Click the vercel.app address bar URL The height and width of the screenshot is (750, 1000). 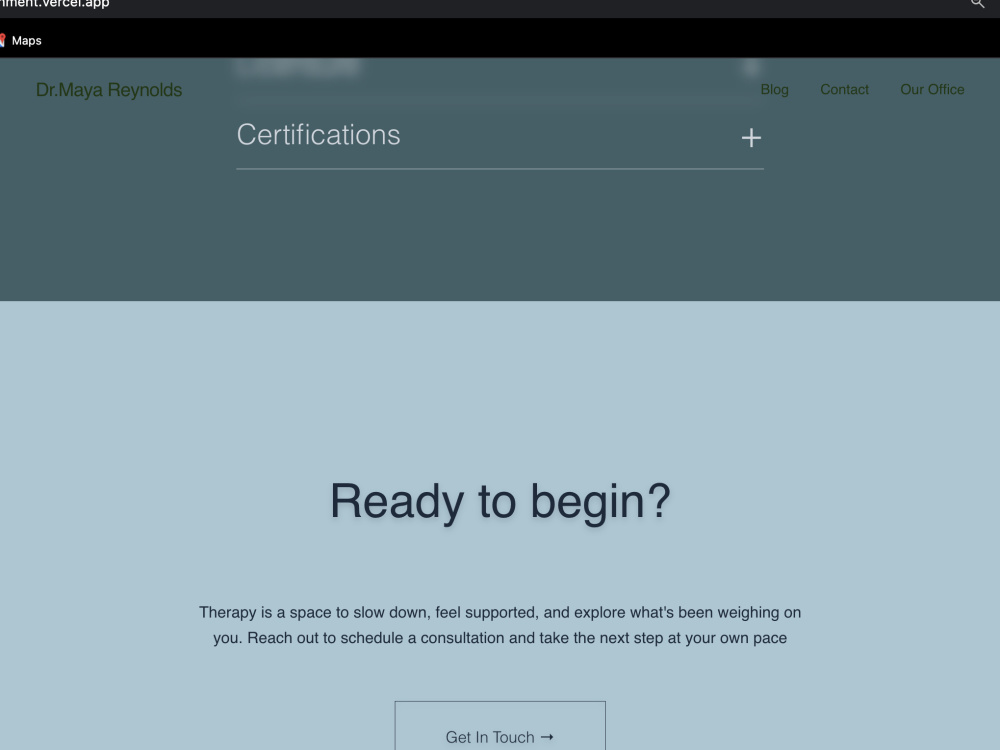[x=55, y=4]
